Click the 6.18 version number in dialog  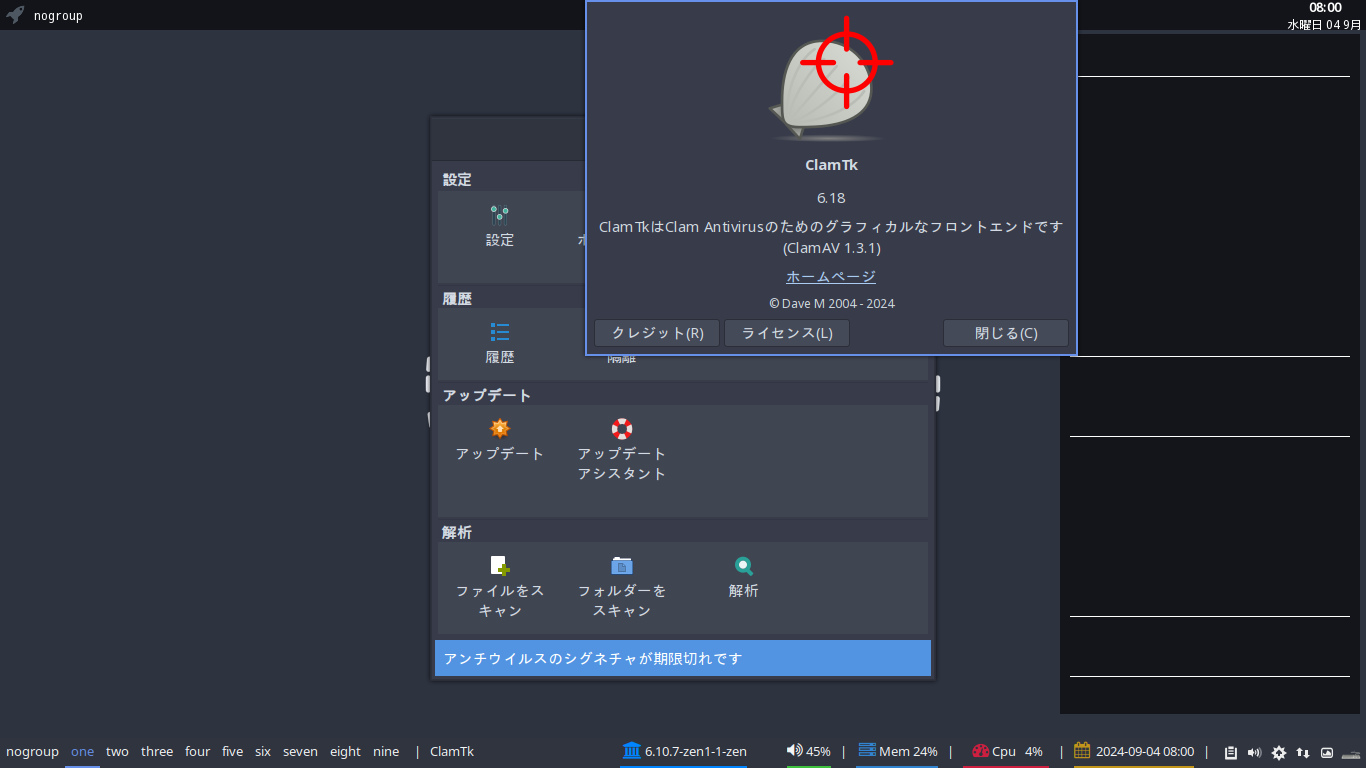831,198
